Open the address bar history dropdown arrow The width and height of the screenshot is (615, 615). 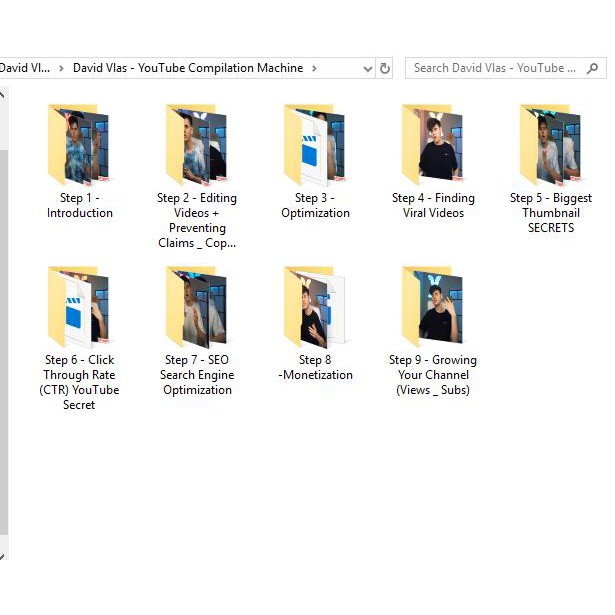[x=367, y=68]
